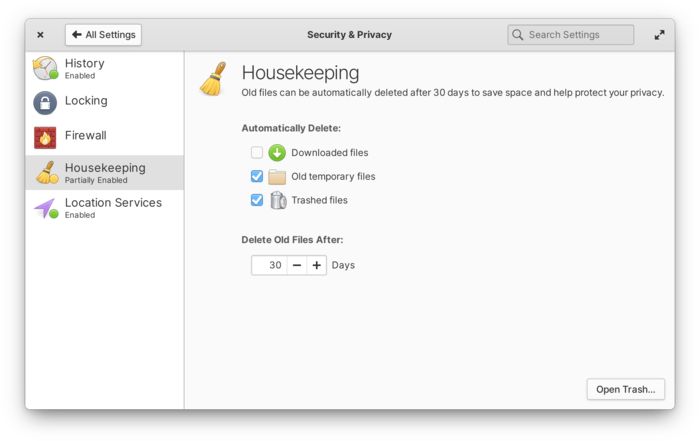700x441 pixels.
Task: Click the days value field showing 30
Action: coord(270,265)
